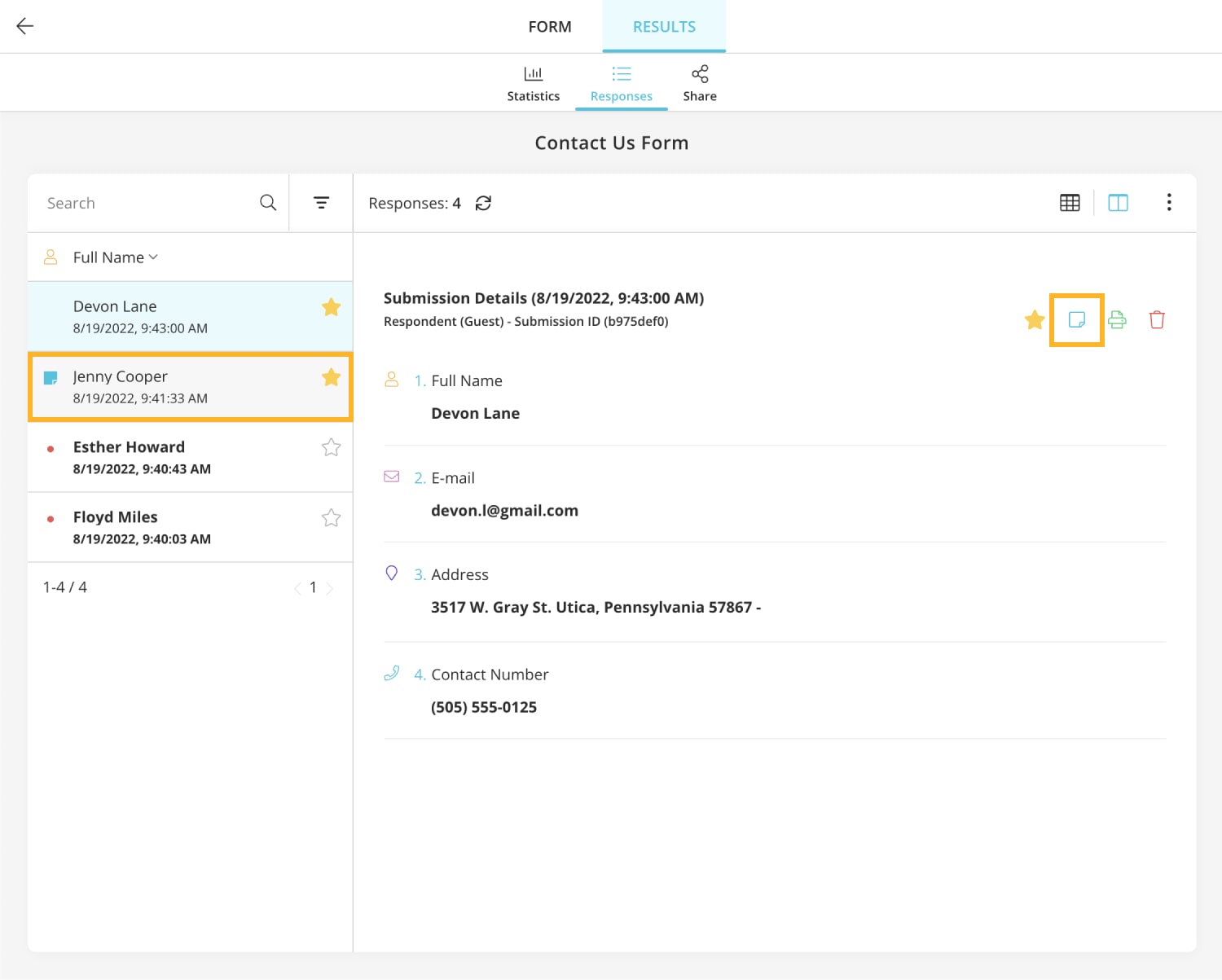Switch to table view of responses
This screenshot has width=1222, height=980.
coord(1070,202)
